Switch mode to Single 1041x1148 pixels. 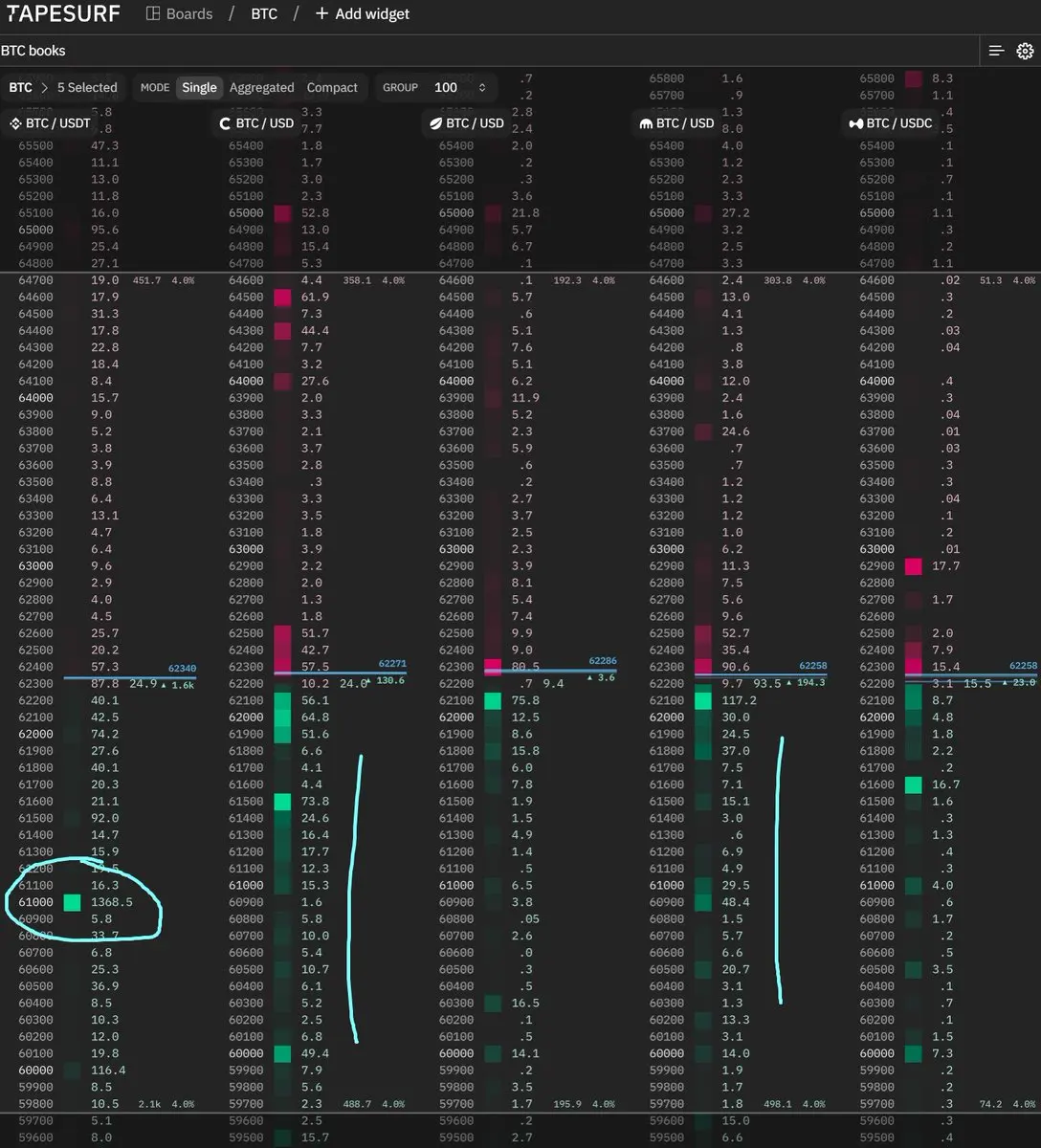tap(199, 87)
